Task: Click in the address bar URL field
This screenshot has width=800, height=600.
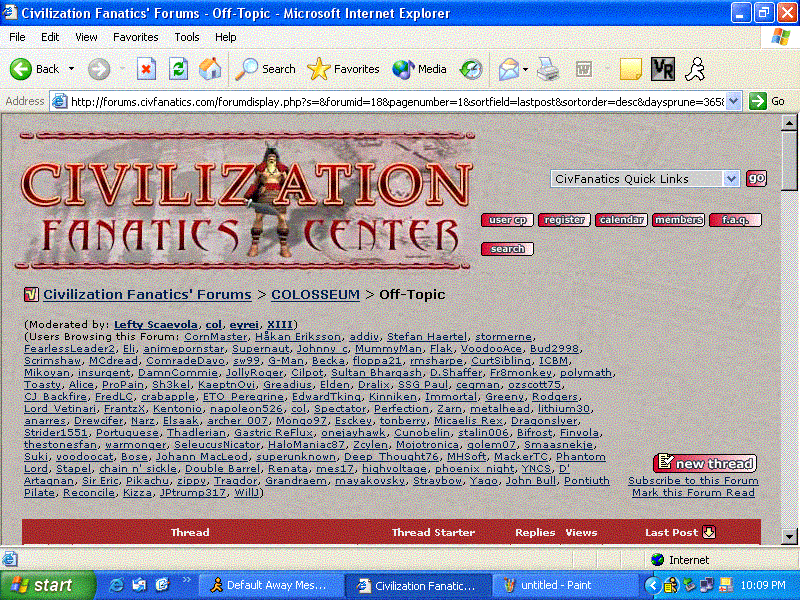Action: click(x=397, y=102)
